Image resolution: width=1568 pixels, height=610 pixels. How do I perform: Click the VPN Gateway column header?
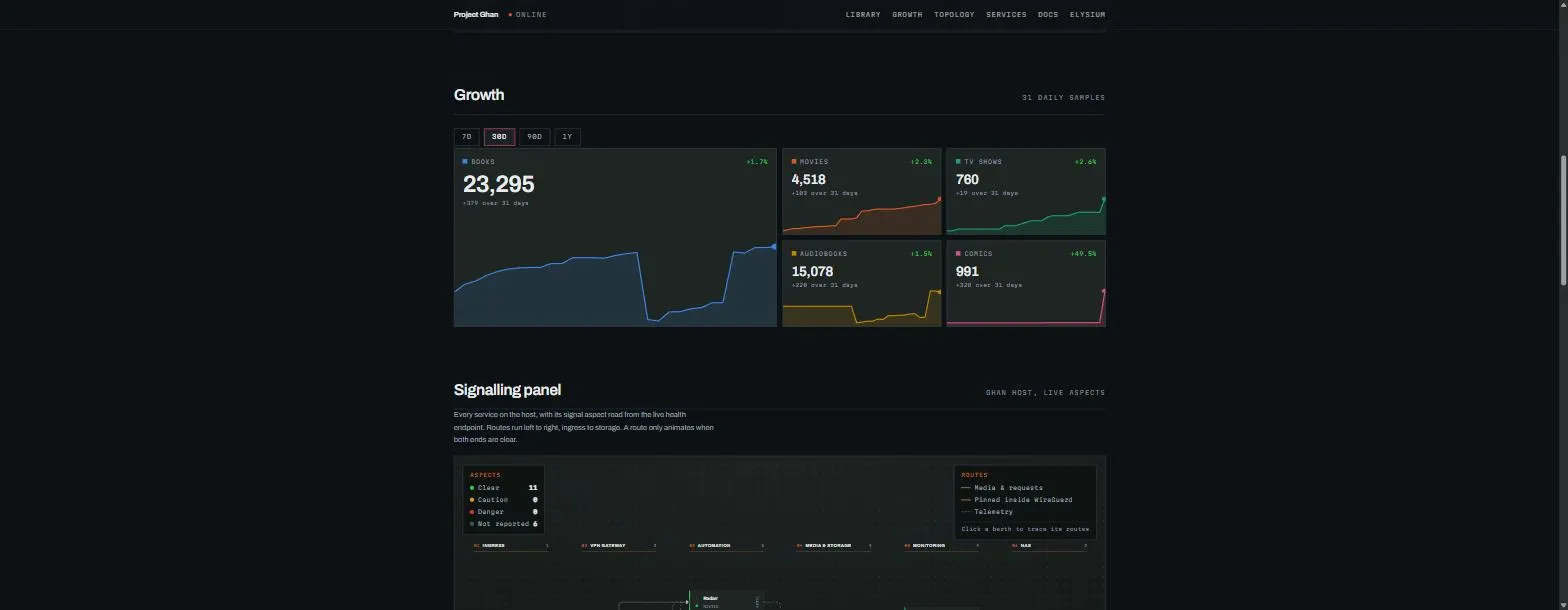618,546
